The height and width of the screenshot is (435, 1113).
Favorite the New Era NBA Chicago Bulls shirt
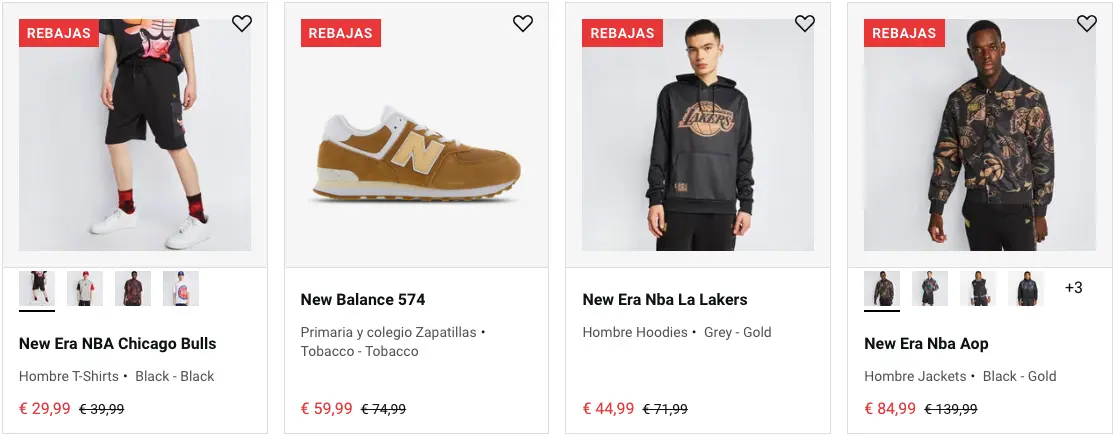(x=242, y=24)
